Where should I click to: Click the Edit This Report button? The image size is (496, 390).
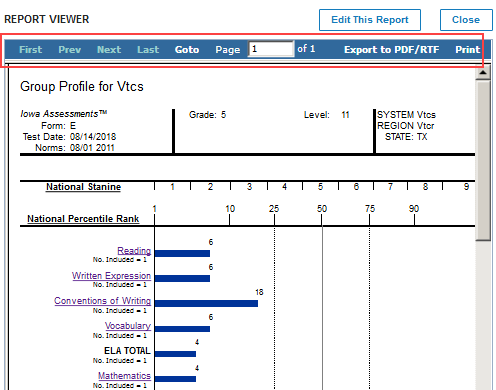pos(370,20)
